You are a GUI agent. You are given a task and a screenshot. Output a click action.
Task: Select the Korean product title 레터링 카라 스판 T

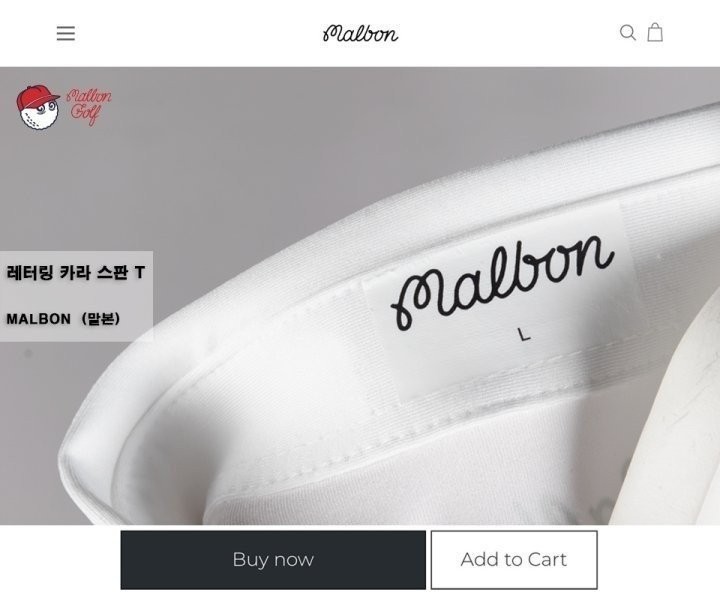(76, 273)
